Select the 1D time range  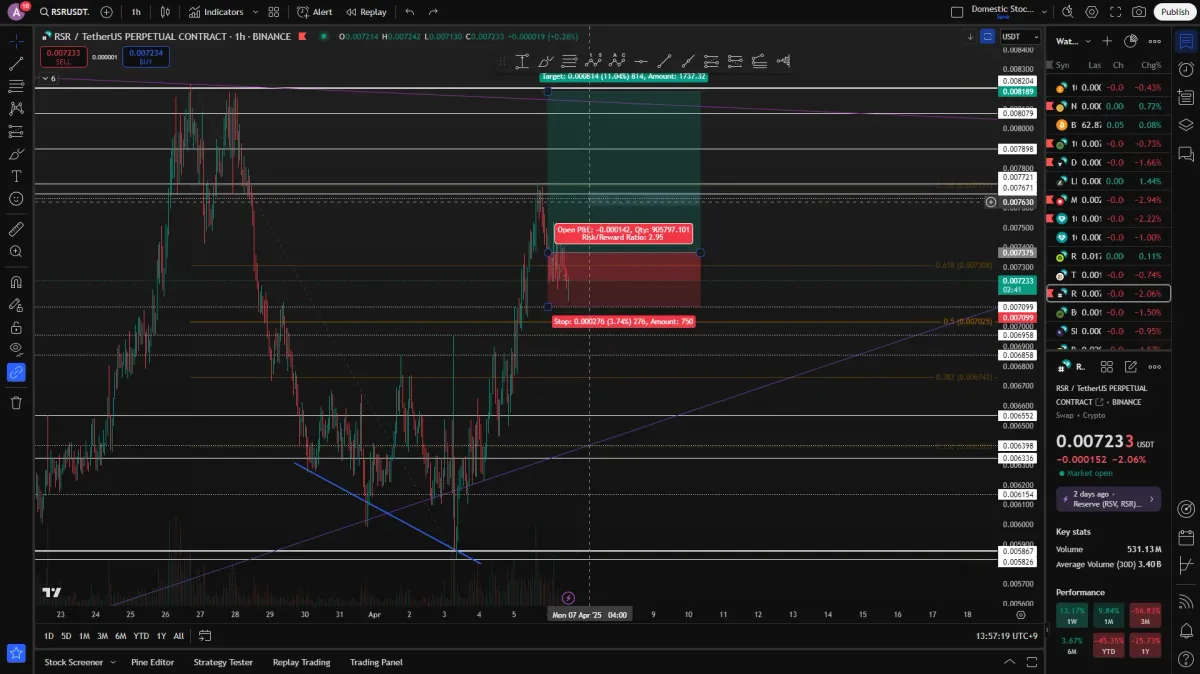coord(49,636)
